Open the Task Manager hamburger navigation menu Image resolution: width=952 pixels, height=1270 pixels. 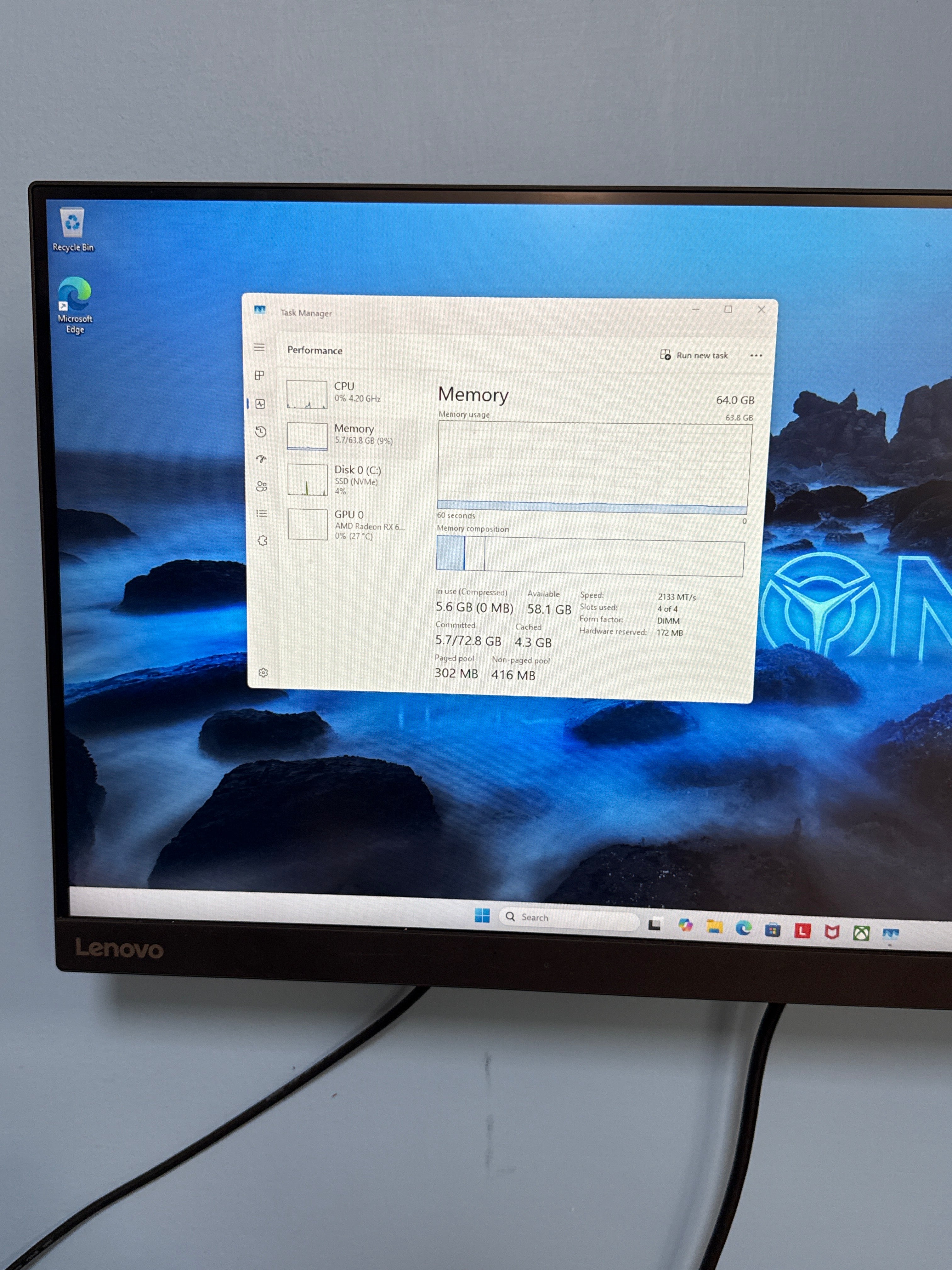click(259, 347)
